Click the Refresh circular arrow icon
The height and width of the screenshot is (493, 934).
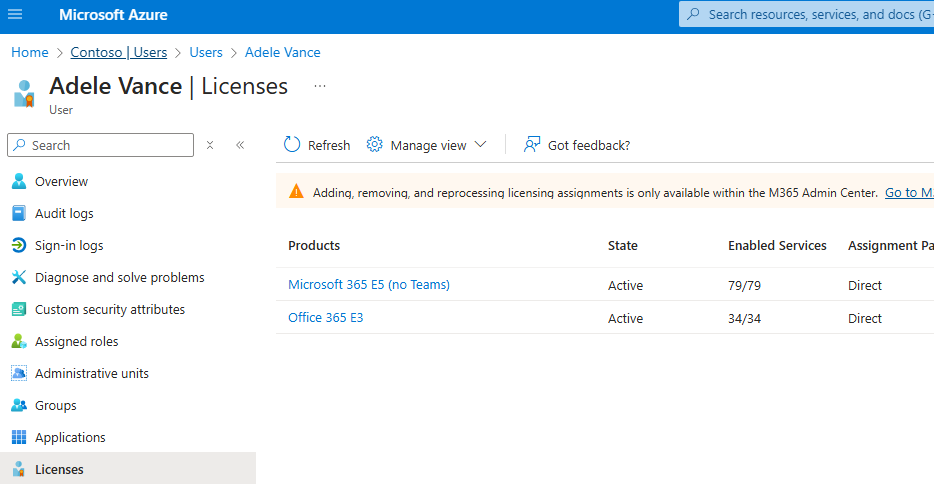(x=292, y=145)
